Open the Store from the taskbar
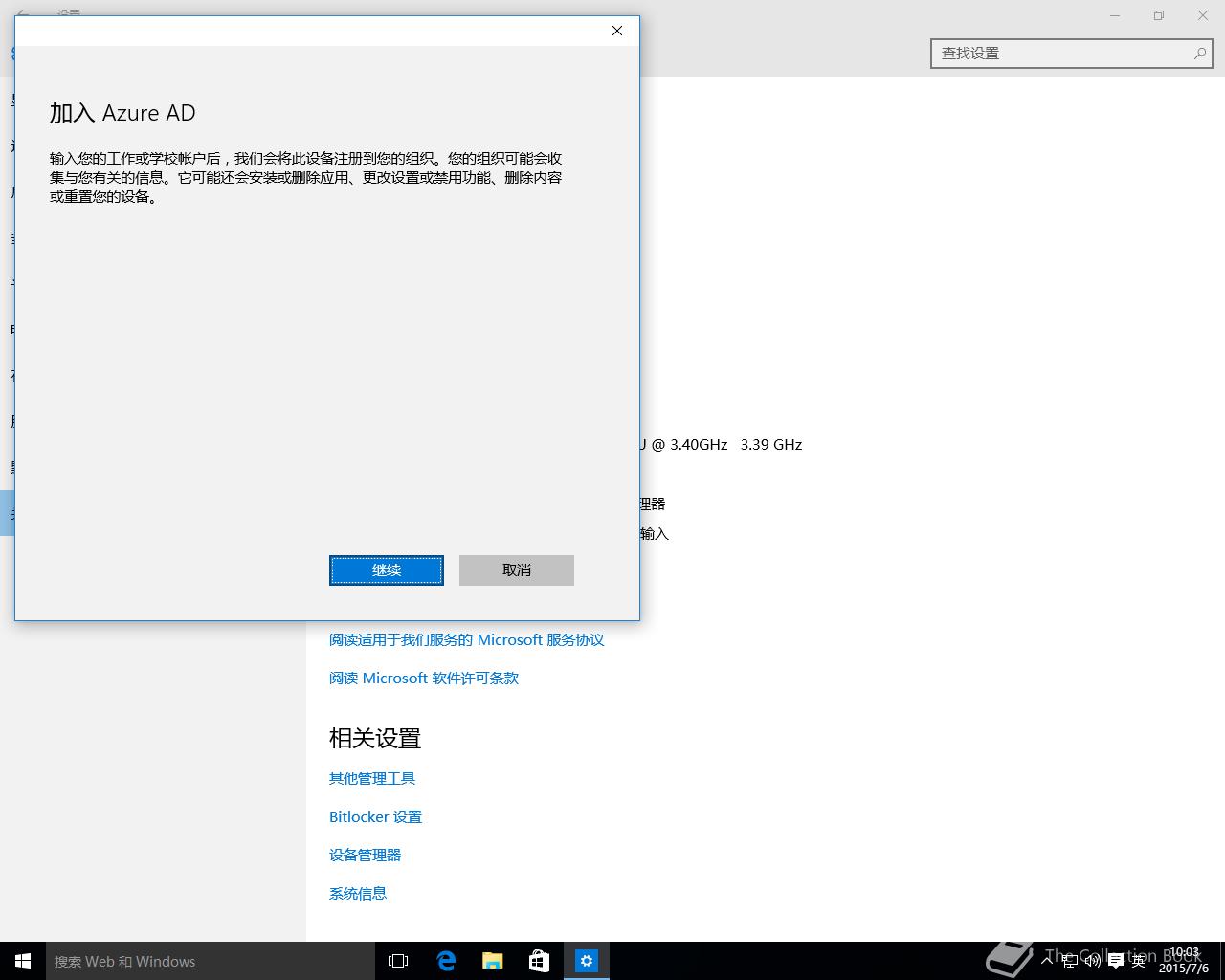 click(x=540, y=961)
